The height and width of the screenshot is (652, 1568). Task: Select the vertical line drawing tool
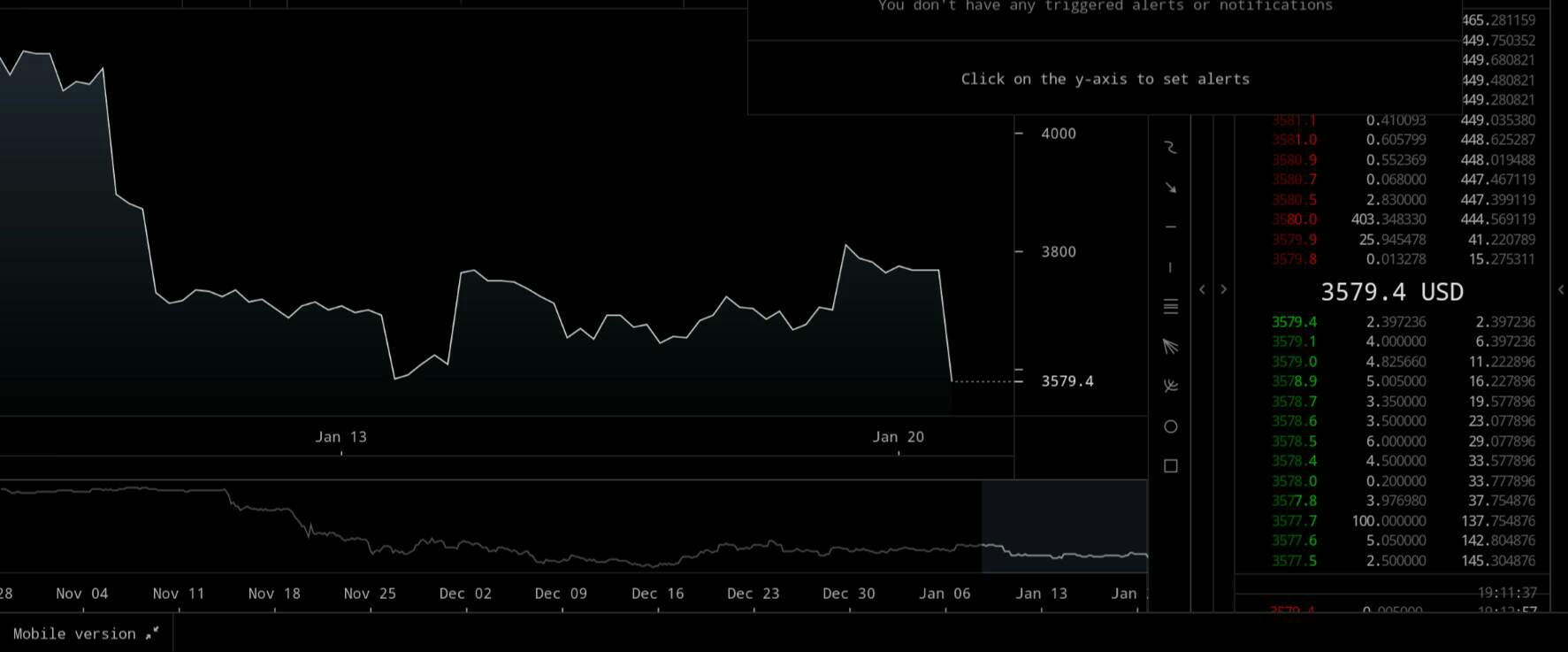pyautogui.click(x=1170, y=267)
